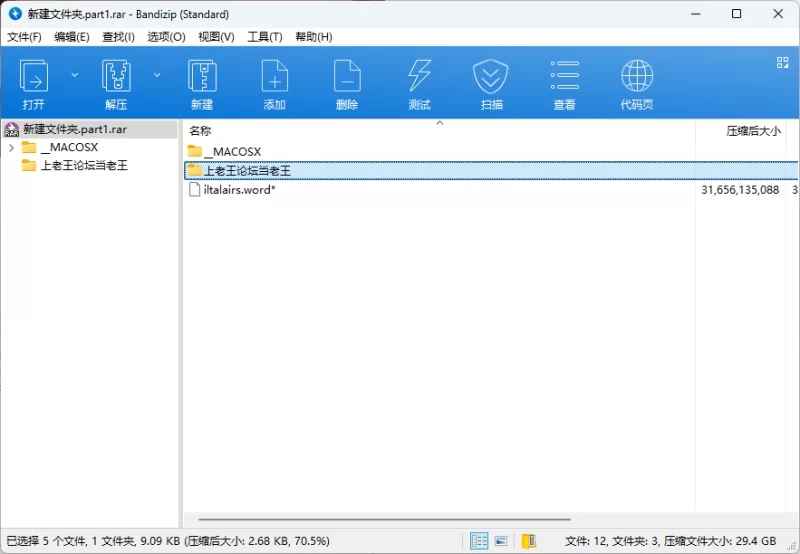Click the yellow archive icon in status bar
The image size is (800, 554).
[529, 541]
